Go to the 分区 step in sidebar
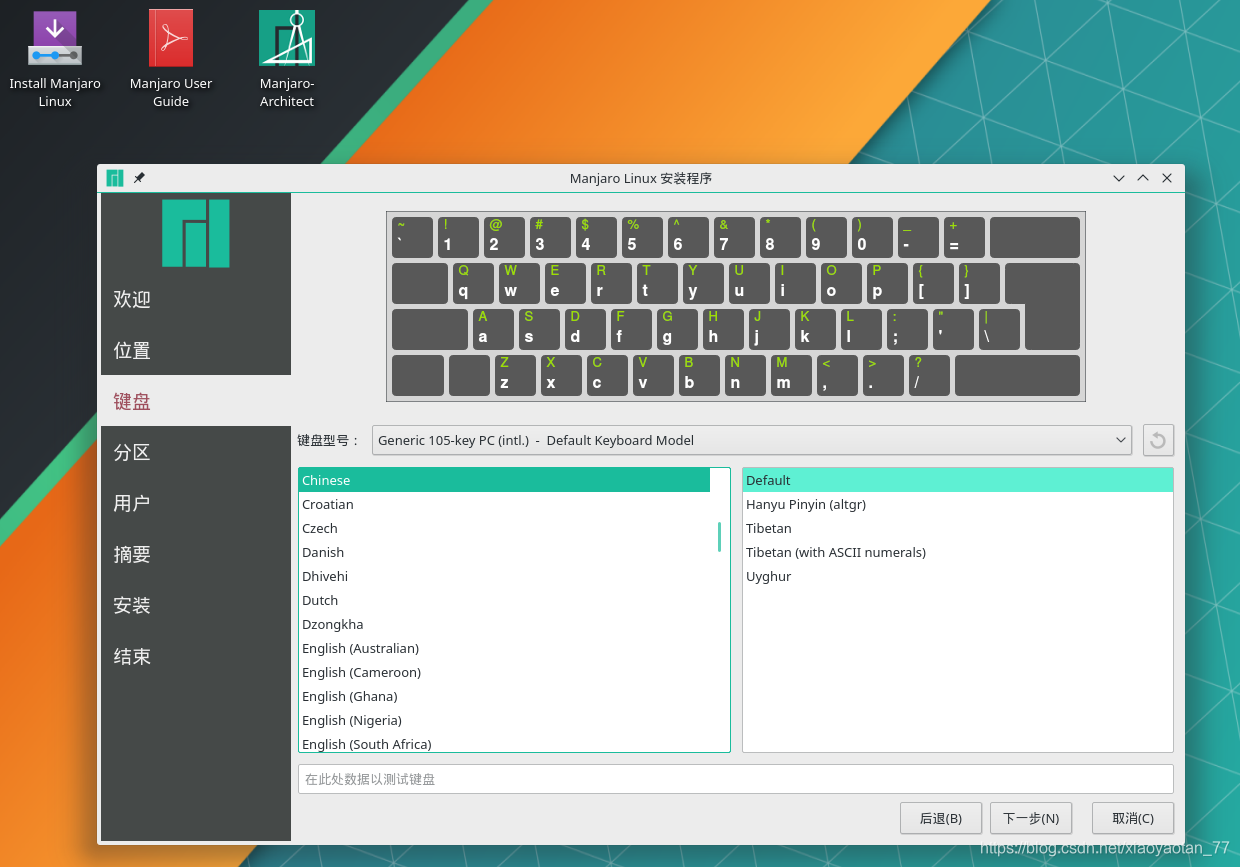The height and width of the screenshot is (867, 1240). (x=196, y=452)
